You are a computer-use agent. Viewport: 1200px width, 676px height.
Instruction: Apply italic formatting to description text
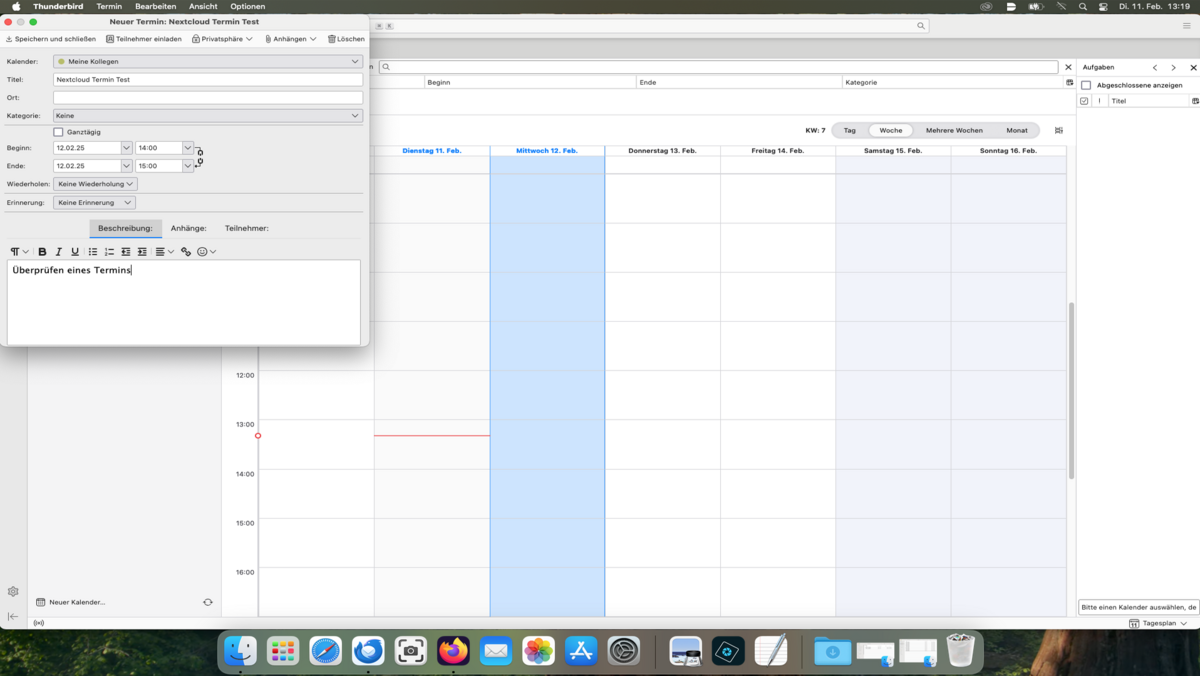[58, 252]
